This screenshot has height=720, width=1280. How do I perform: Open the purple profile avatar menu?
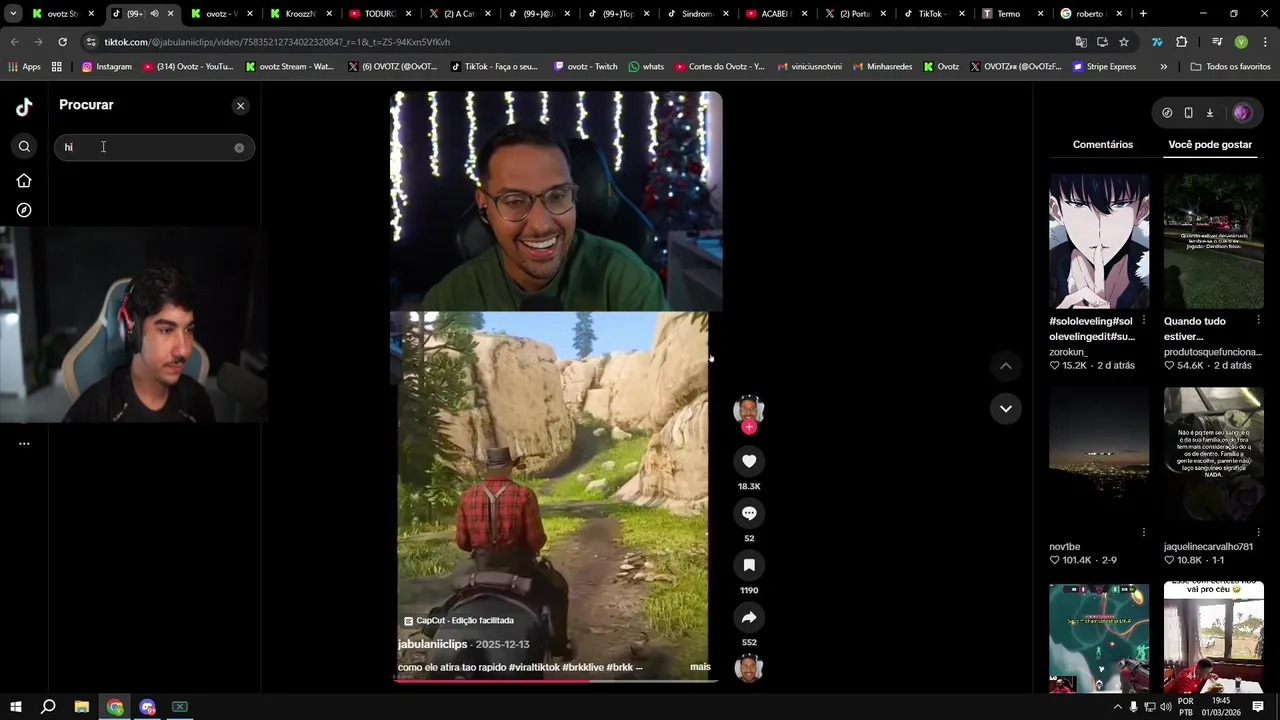tap(1242, 113)
